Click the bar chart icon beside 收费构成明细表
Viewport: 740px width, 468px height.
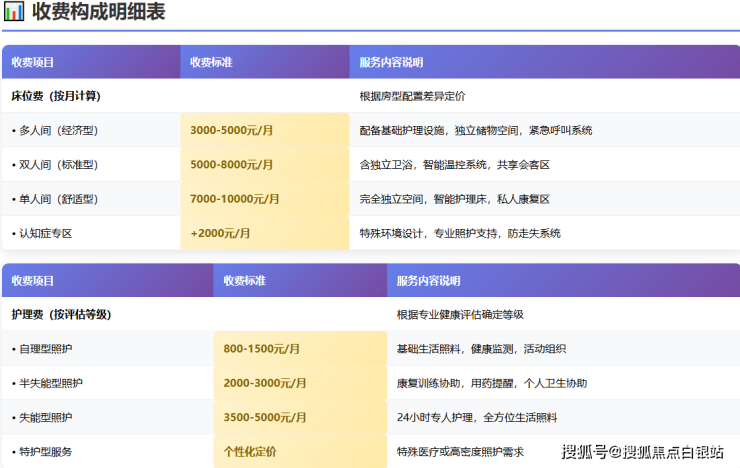[14, 12]
